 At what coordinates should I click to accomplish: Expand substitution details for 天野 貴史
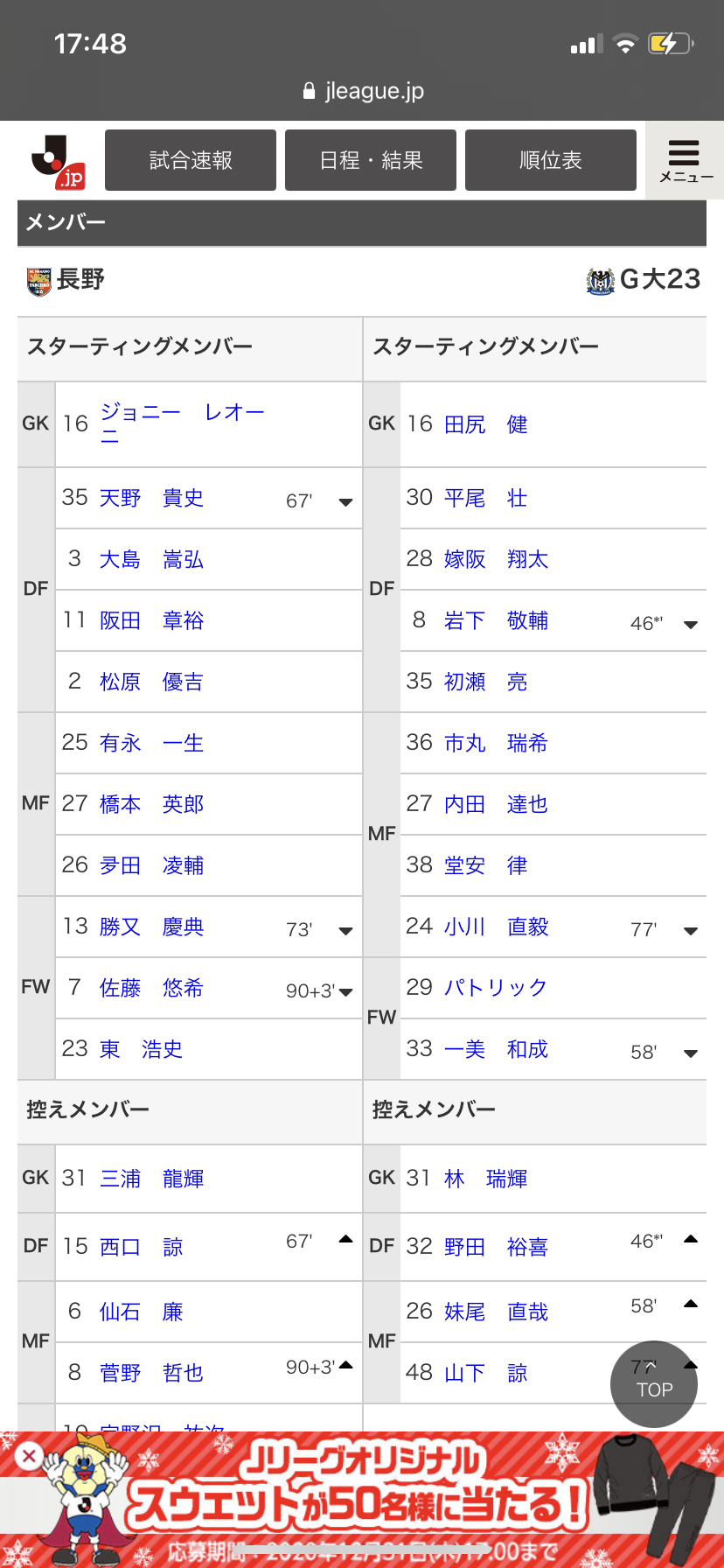345,502
